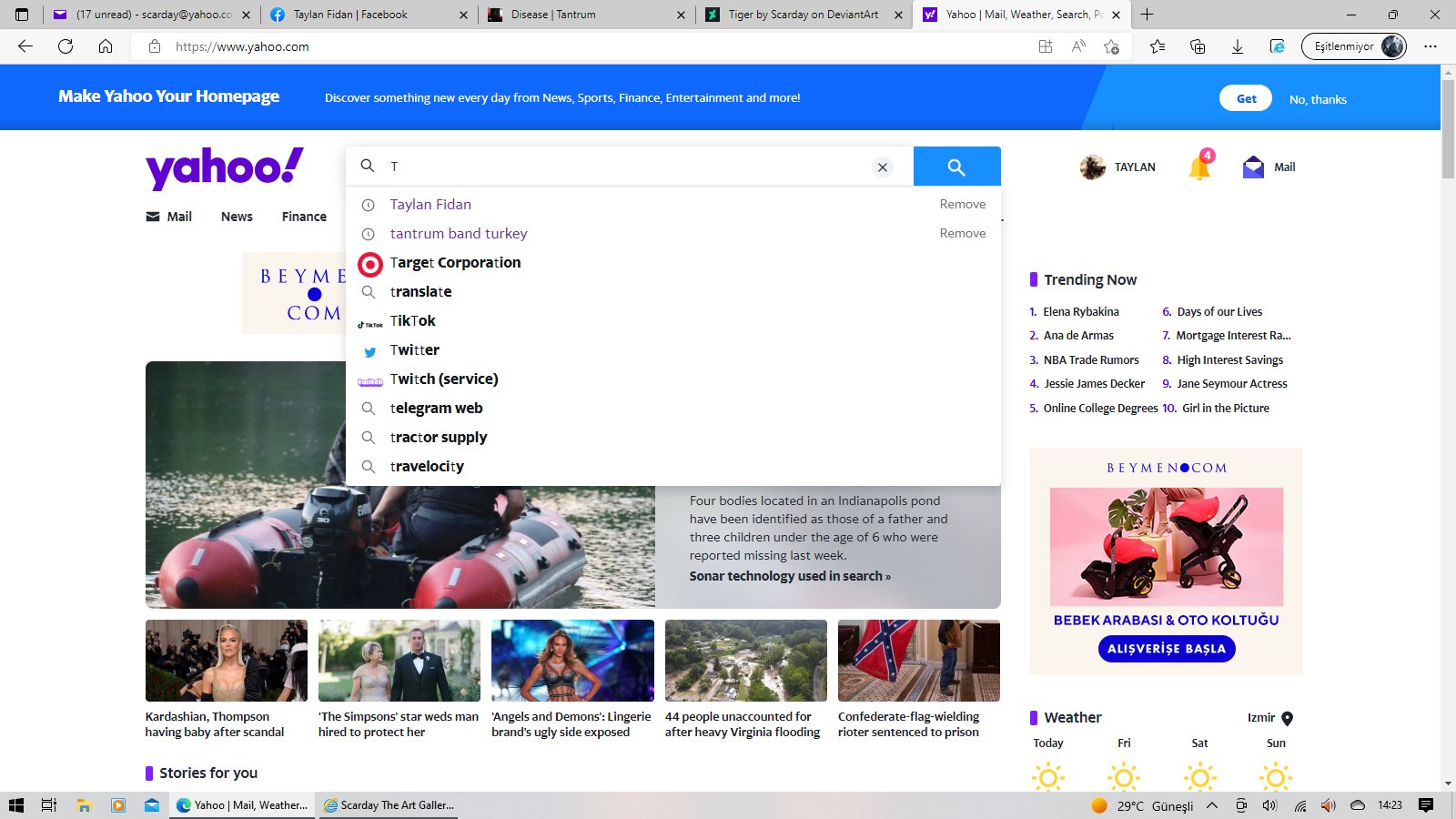
Task: Open Mail envelope icon at top right
Action: point(1253,167)
